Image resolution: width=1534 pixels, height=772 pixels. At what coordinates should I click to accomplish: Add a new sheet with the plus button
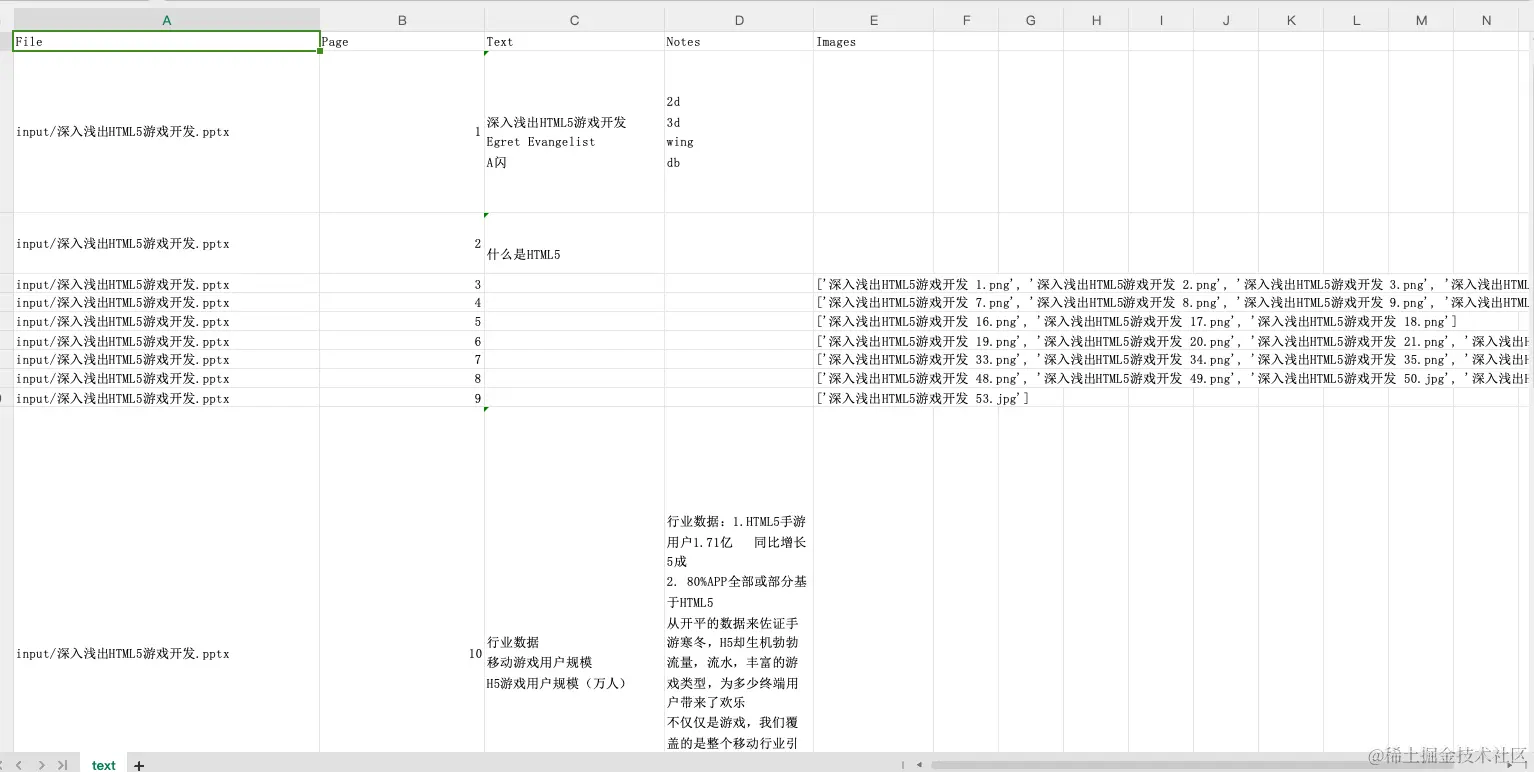tap(139, 765)
